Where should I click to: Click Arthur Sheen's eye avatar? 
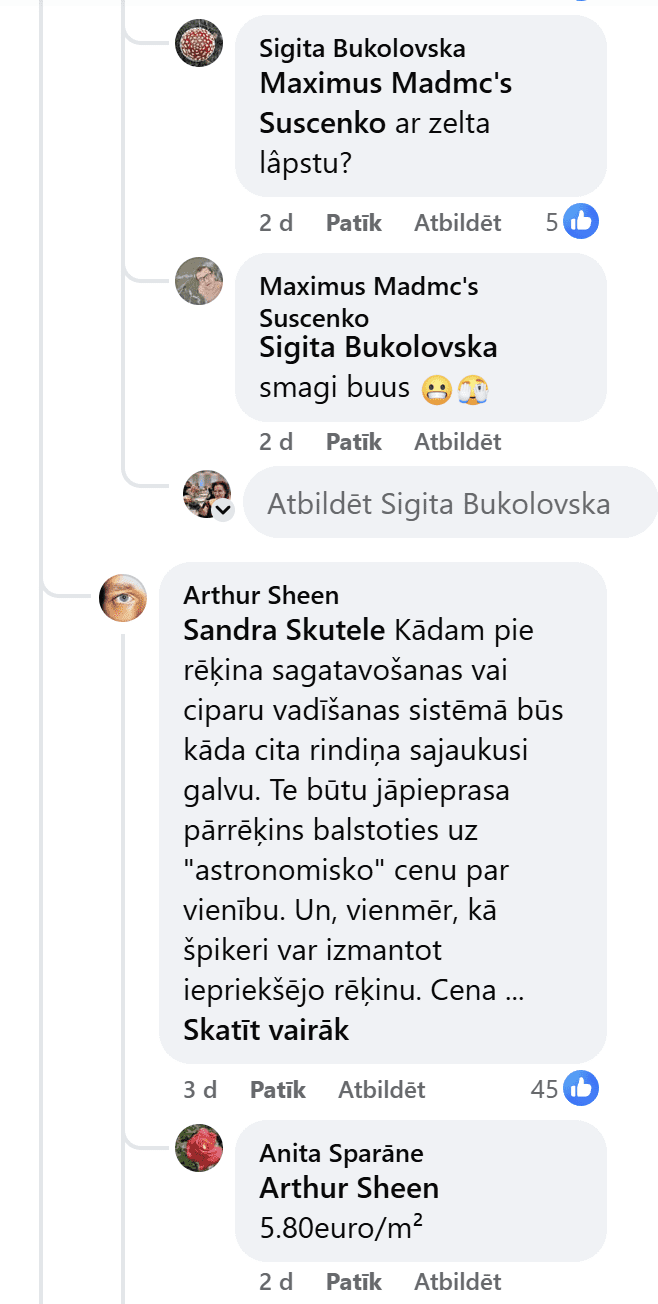[x=123, y=599]
